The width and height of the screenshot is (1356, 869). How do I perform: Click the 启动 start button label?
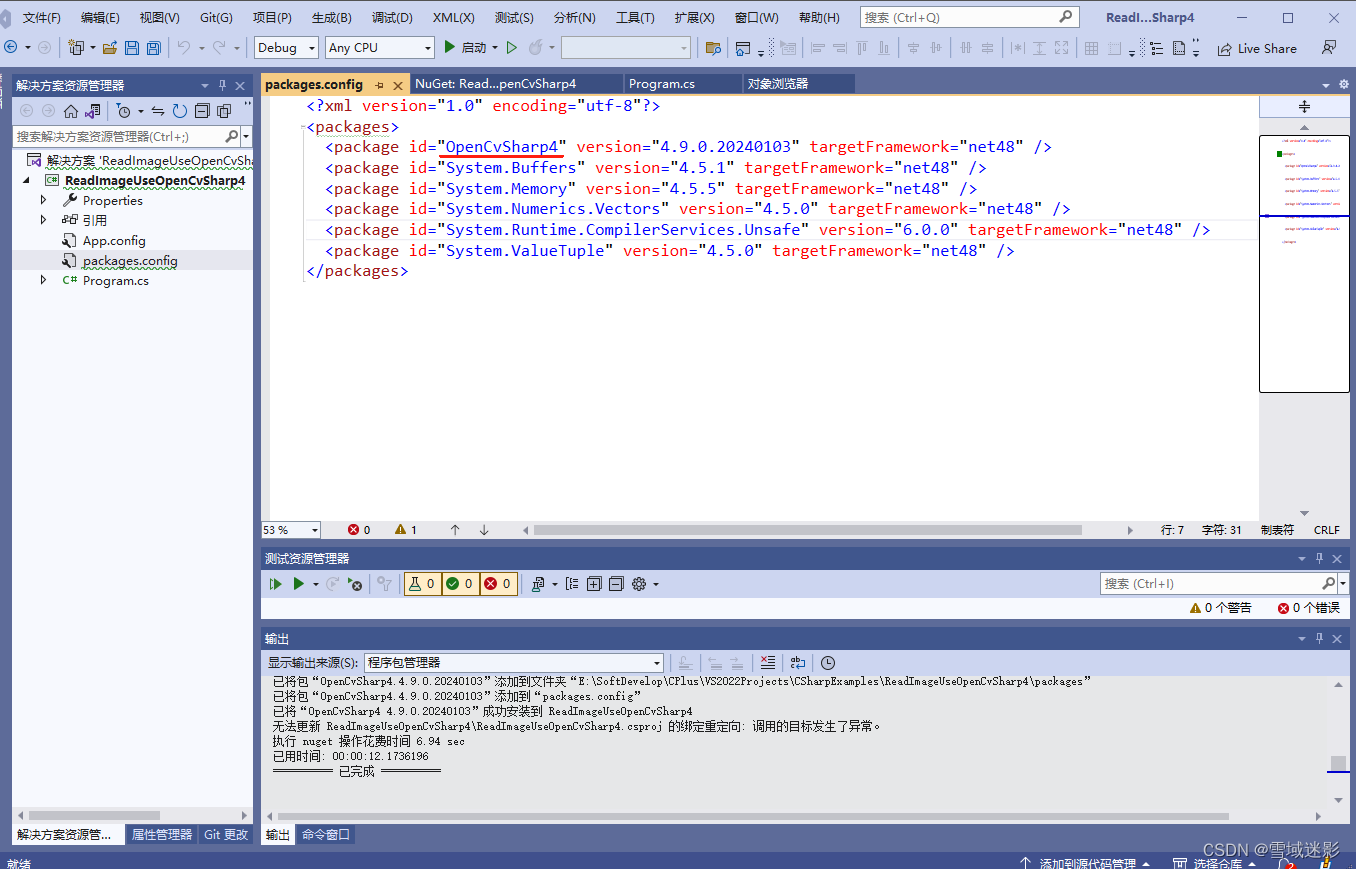coord(474,47)
